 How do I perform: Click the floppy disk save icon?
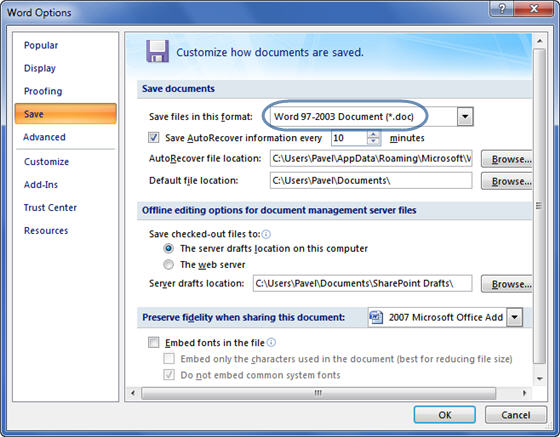click(x=158, y=51)
